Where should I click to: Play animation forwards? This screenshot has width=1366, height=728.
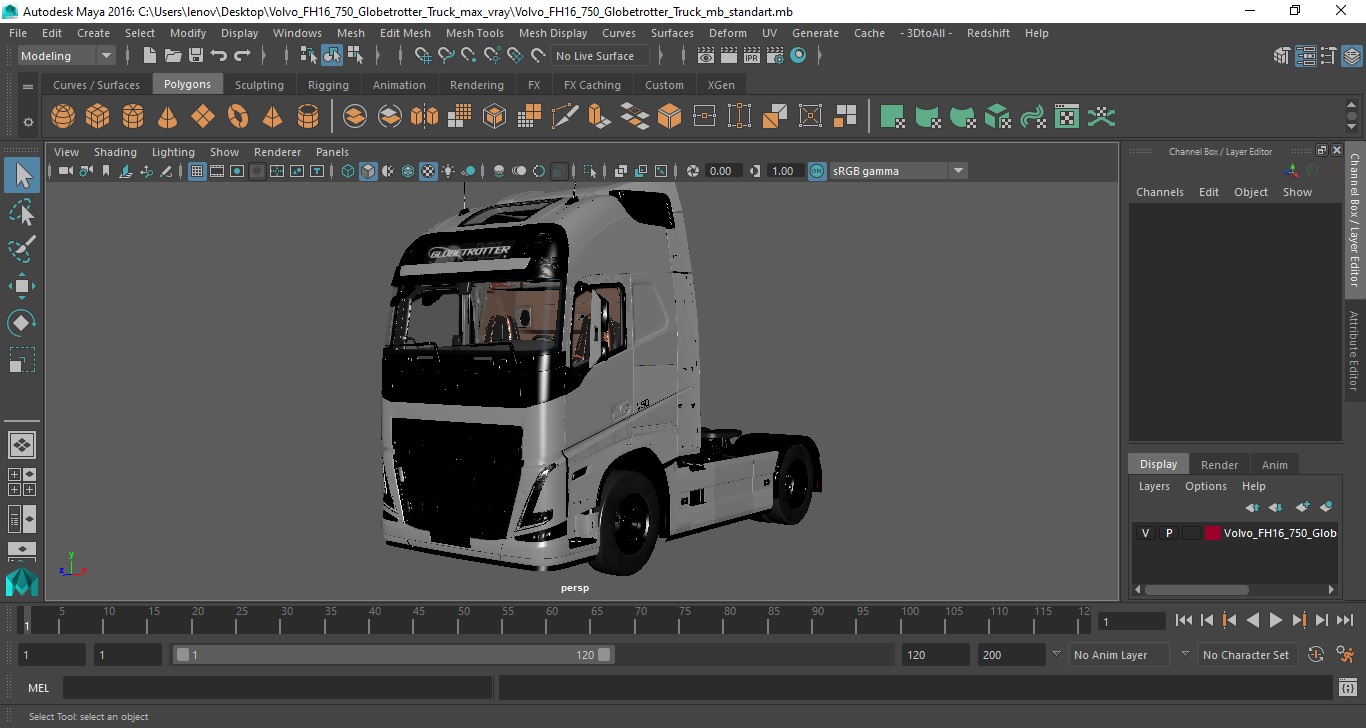click(x=1275, y=620)
